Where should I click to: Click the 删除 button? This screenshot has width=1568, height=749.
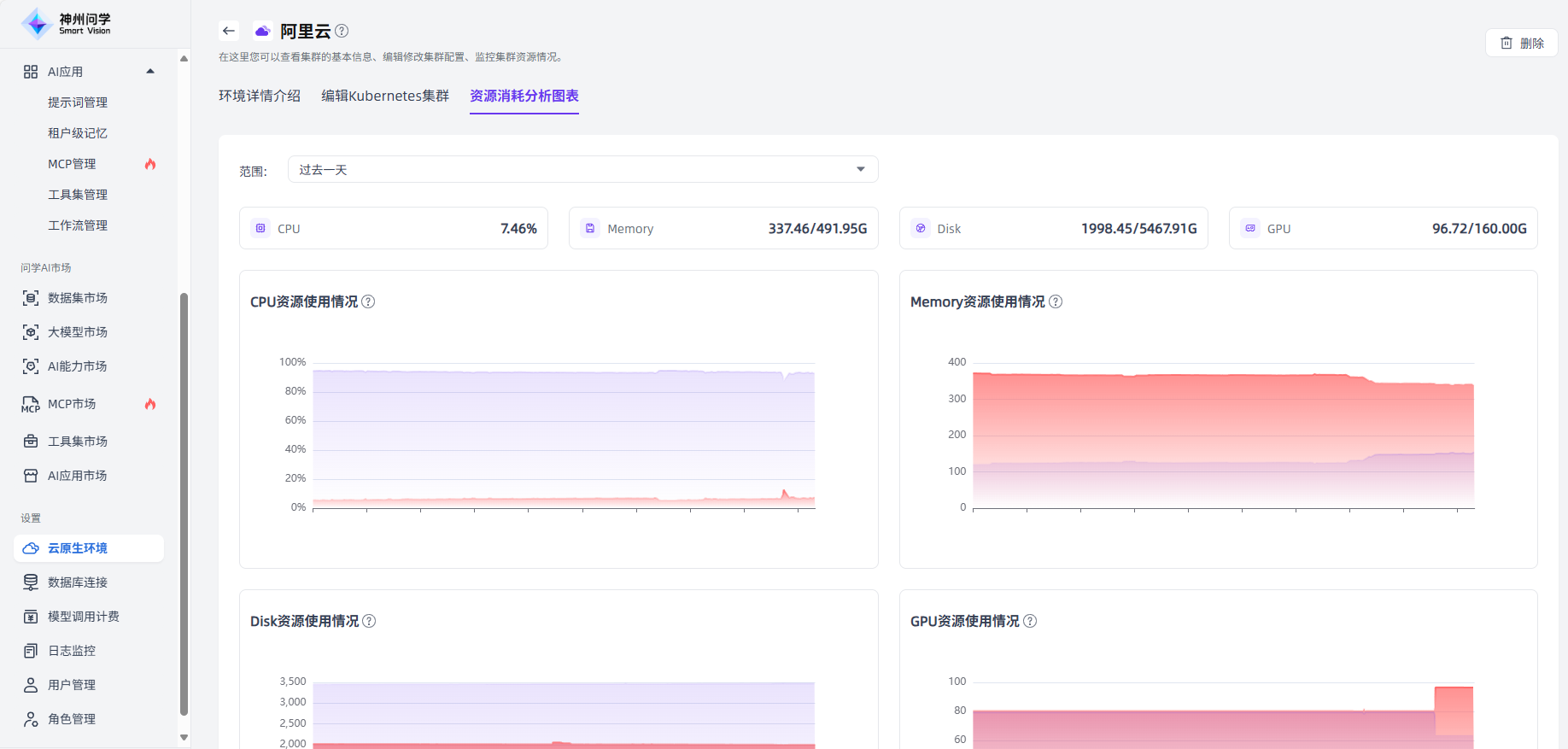(x=1522, y=43)
